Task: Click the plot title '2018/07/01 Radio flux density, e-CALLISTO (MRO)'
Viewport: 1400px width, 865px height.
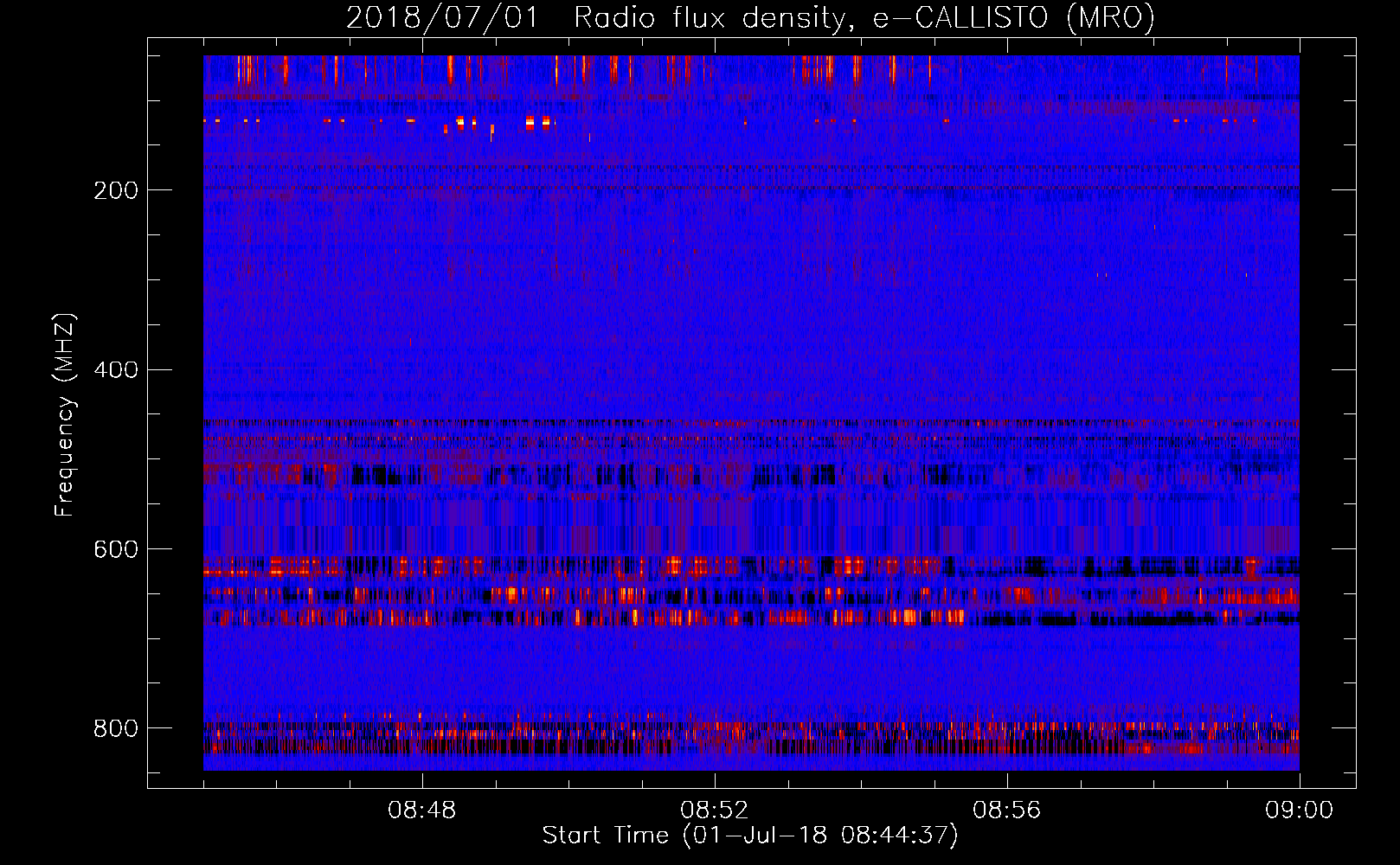Action: [750, 18]
